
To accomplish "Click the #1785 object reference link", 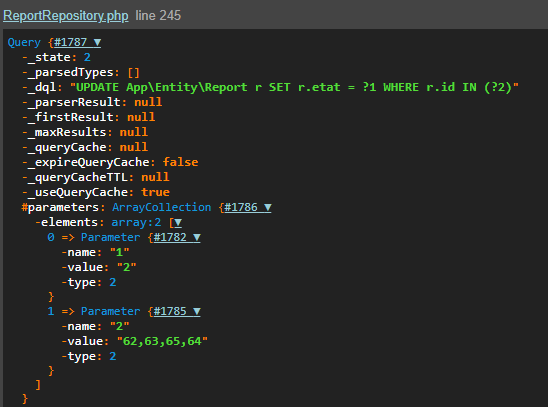I will pyautogui.click(x=170, y=311).
